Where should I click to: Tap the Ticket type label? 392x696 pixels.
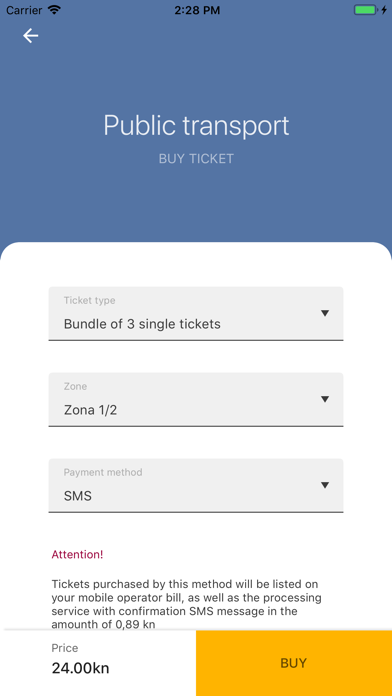click(90, 301)
